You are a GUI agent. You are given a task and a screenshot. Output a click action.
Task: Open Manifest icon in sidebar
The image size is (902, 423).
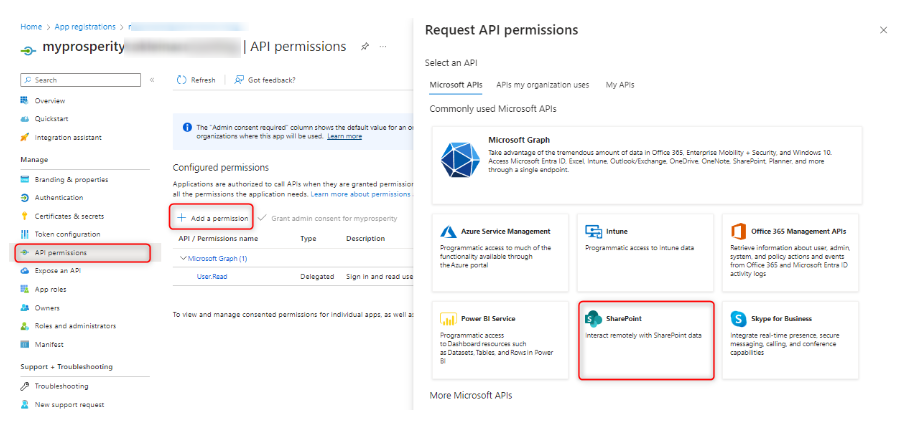[24, 345]
